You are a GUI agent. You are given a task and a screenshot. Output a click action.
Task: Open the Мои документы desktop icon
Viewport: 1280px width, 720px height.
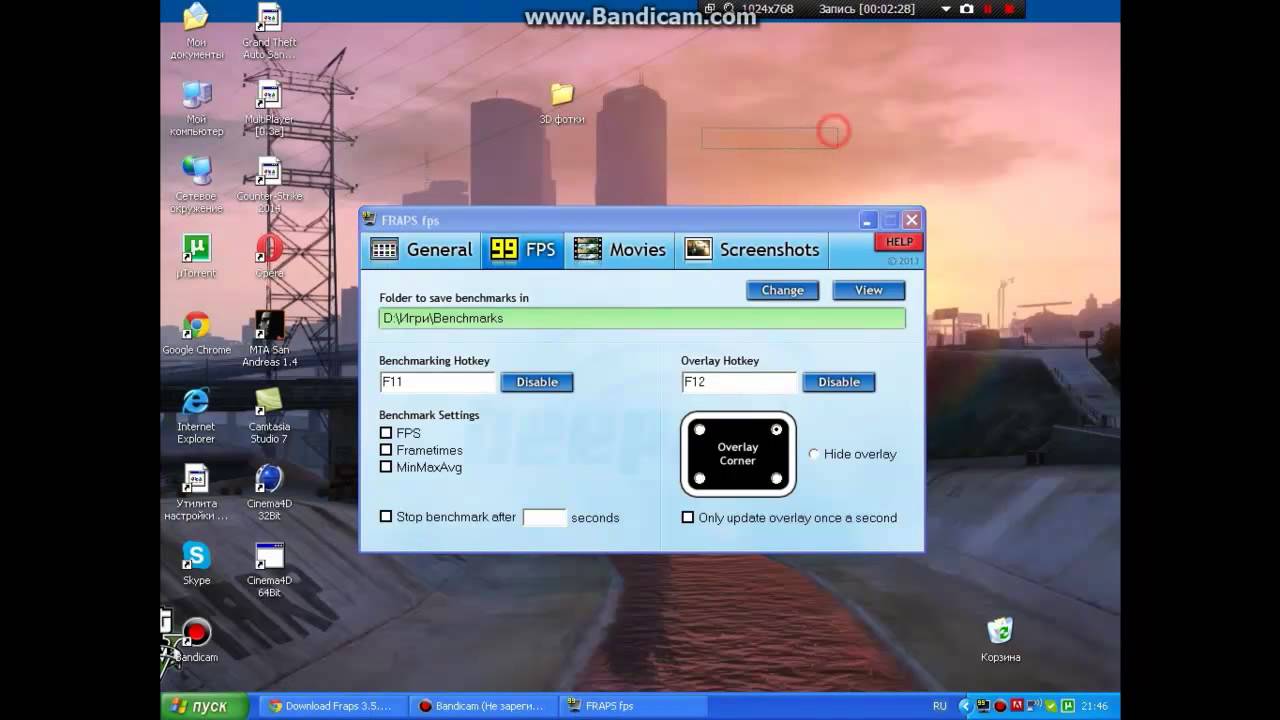click(x=196, y=31)
